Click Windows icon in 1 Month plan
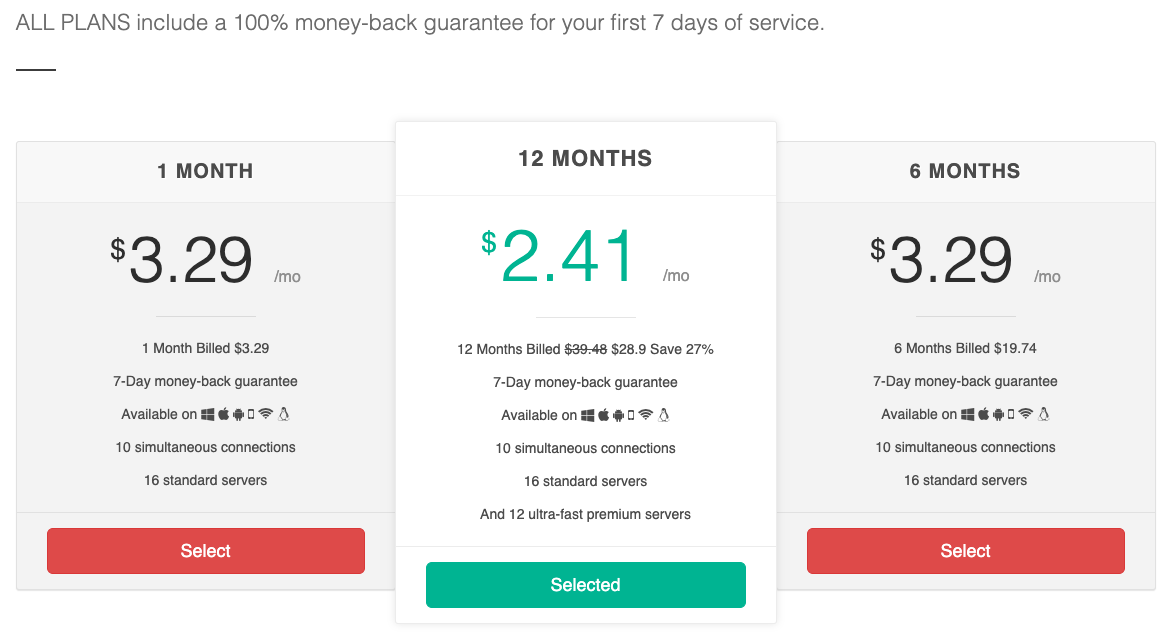 [208, 414]
